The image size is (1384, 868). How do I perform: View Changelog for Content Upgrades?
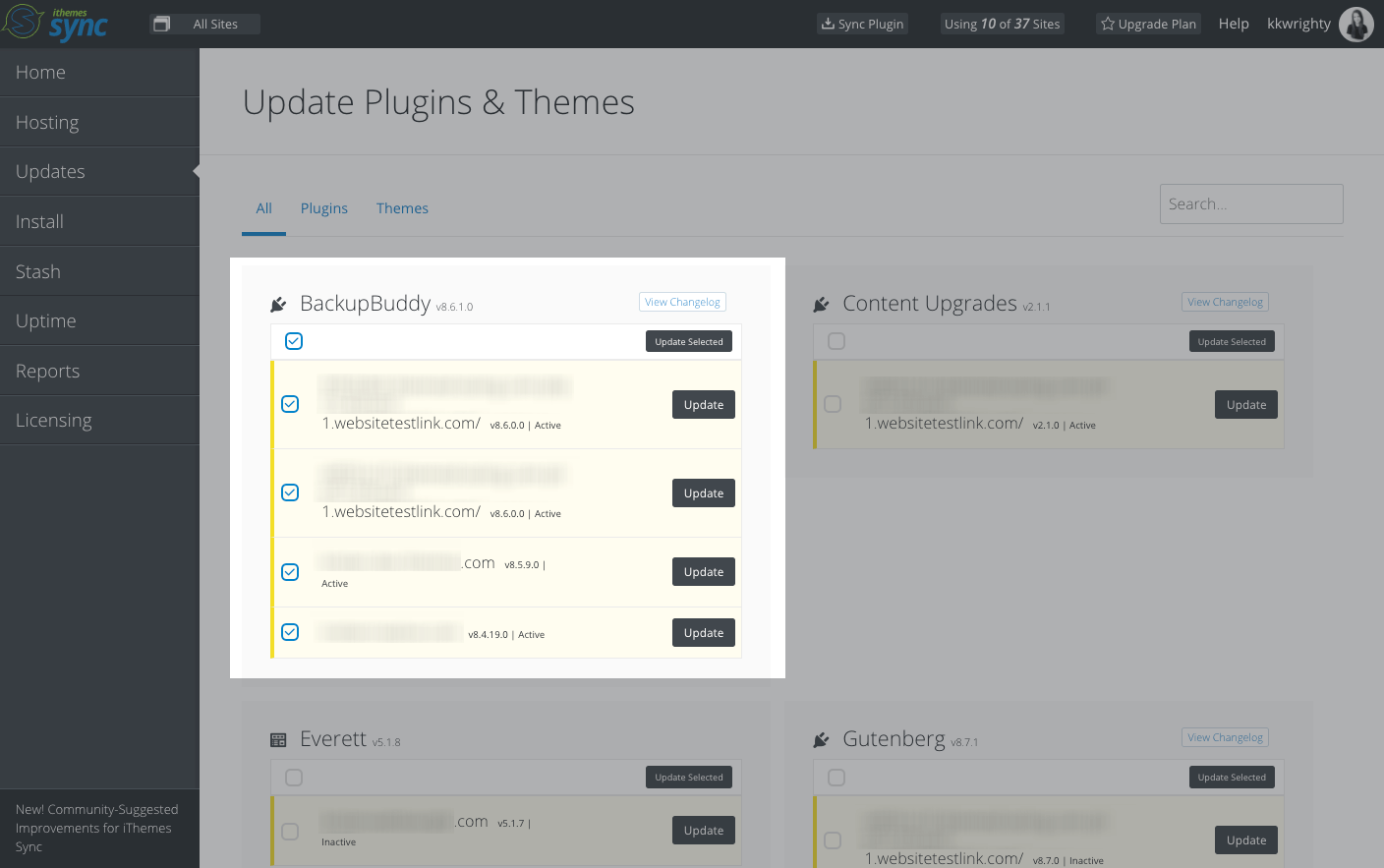[x=1225, y=302]
